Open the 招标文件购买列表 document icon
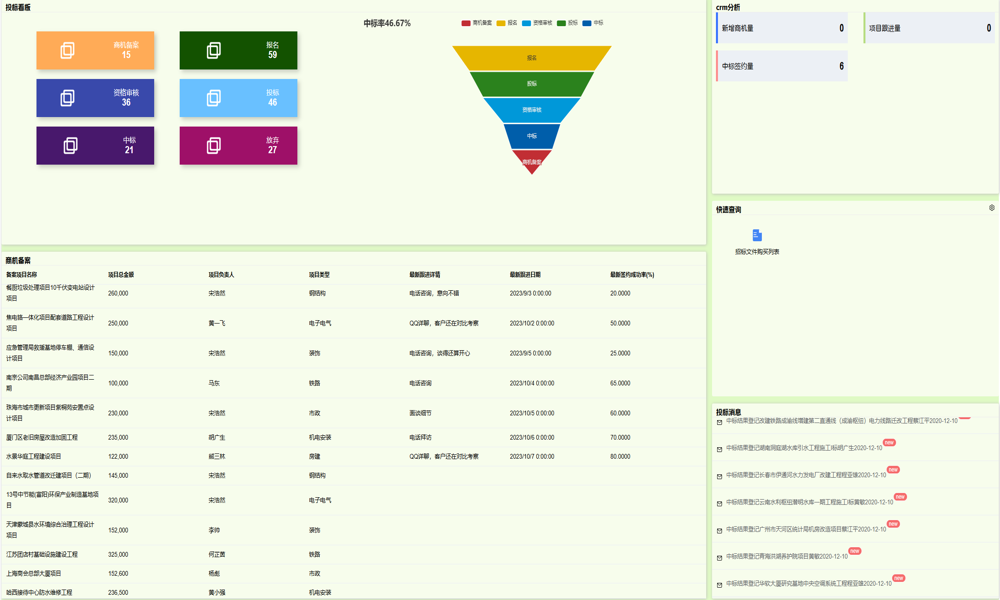 pos(757,235)
